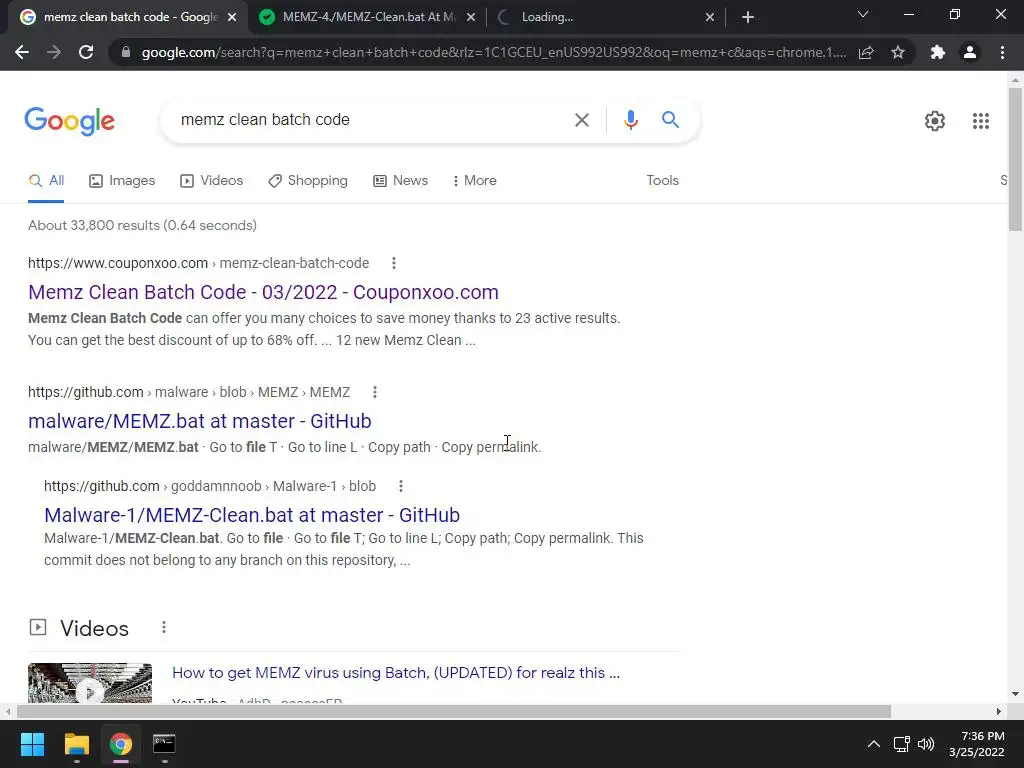This screenshot has width=1024, height=768.
Task: Open the search Tools options
Action: [x=662, y=181]
